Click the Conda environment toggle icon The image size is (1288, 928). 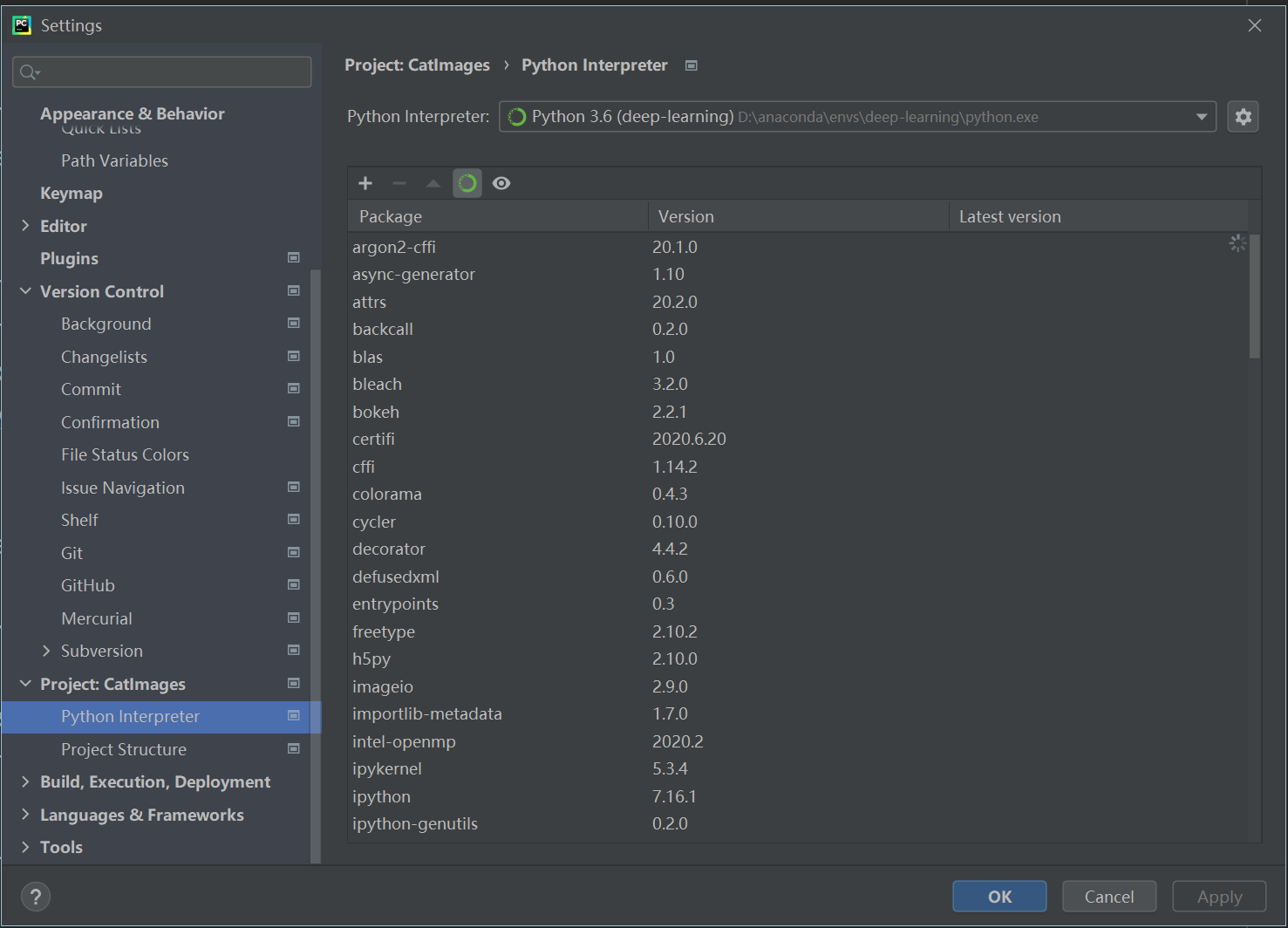(x=467, y=183)
